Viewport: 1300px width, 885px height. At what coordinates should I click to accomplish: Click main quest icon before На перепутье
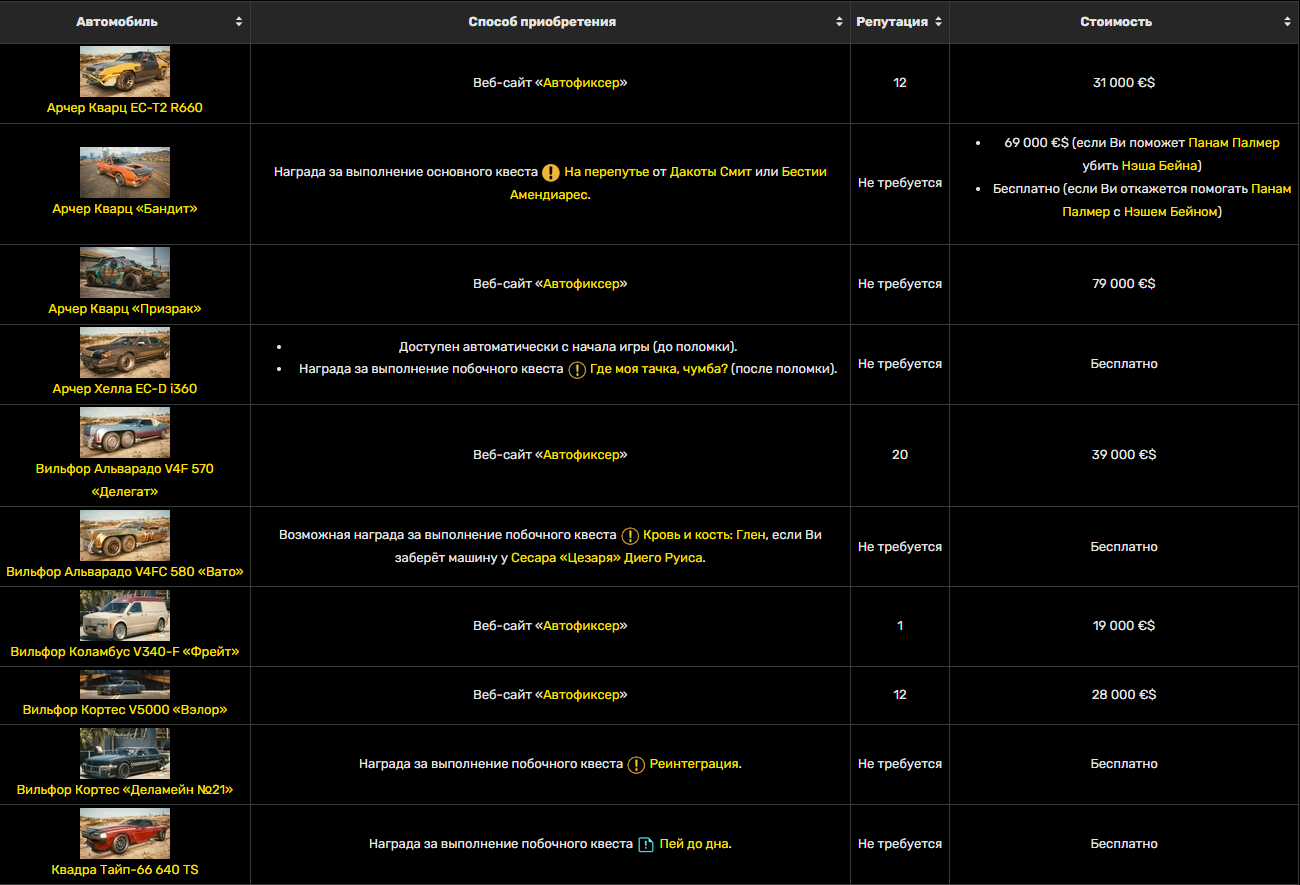click(551, 172)
